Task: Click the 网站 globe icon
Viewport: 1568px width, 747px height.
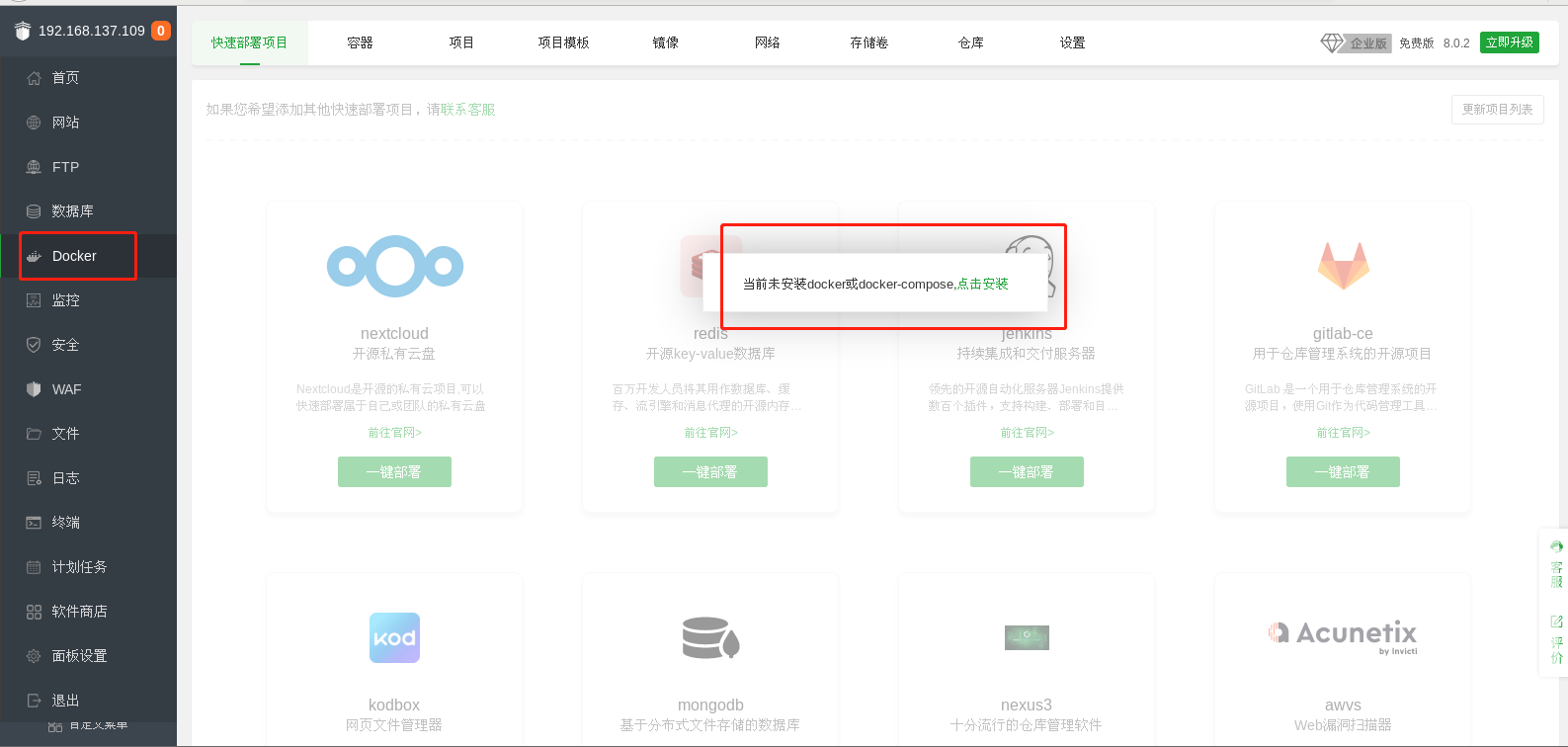Action: (34, 123)
